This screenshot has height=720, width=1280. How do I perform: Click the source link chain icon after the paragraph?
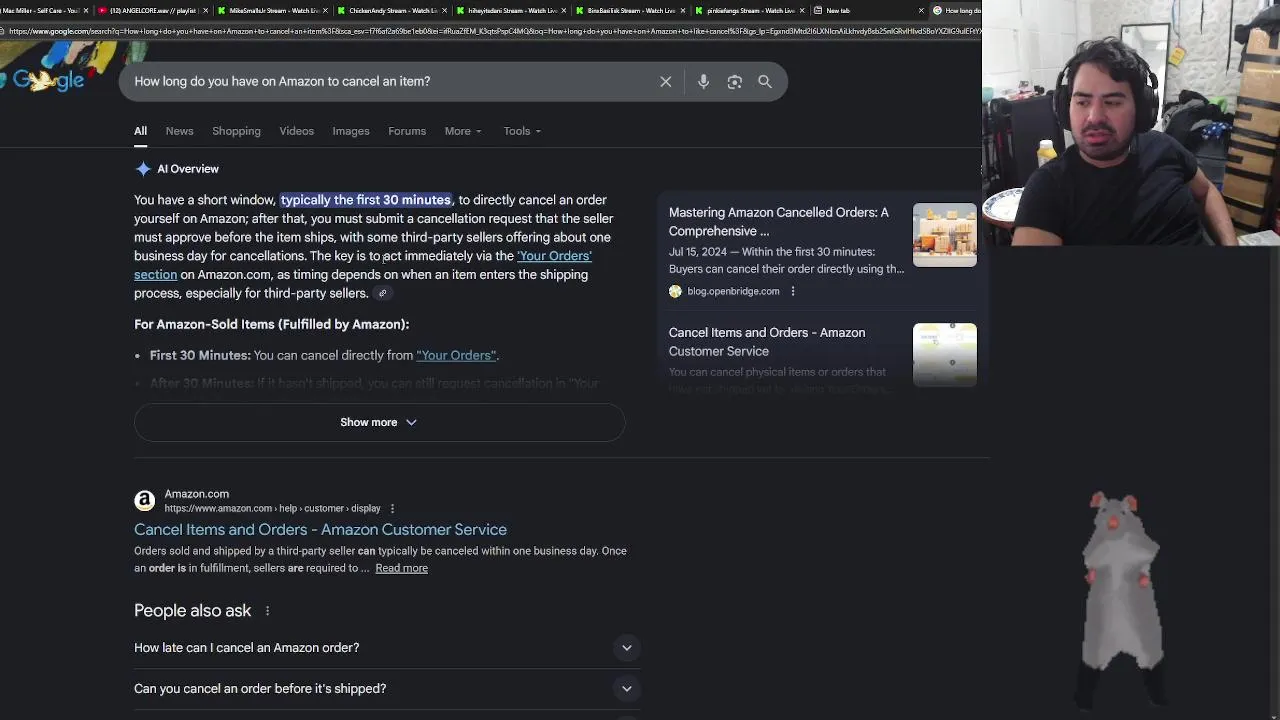pos(382,293)
